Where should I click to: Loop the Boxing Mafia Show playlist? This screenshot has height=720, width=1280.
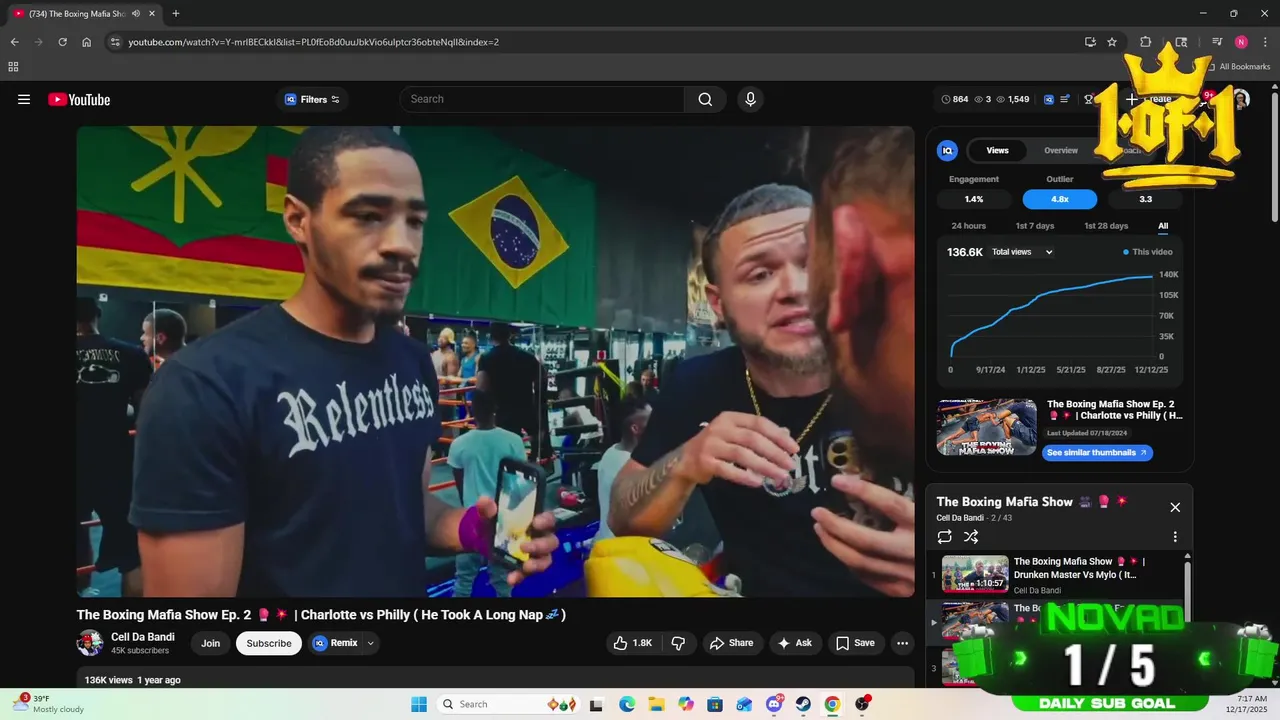(x=945, y=537)
